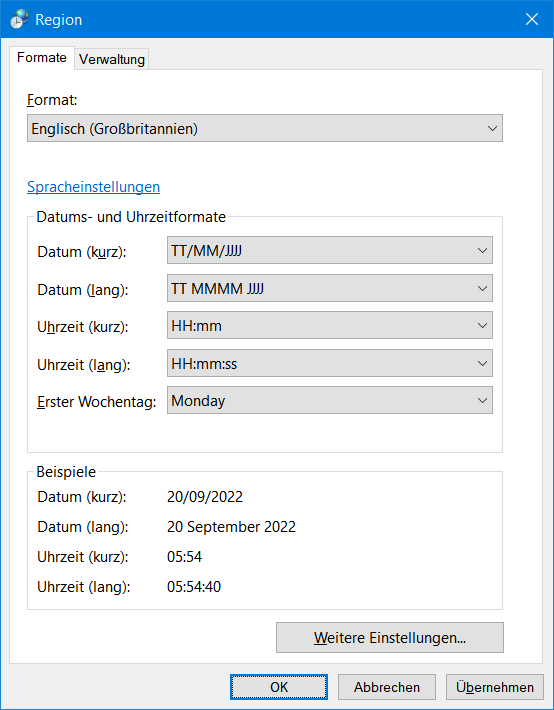Open the Spracheinstellungen link
Image resolution: width=554 pixels, height=710 pixels.
pyautogui.click(x=93, y=187)
